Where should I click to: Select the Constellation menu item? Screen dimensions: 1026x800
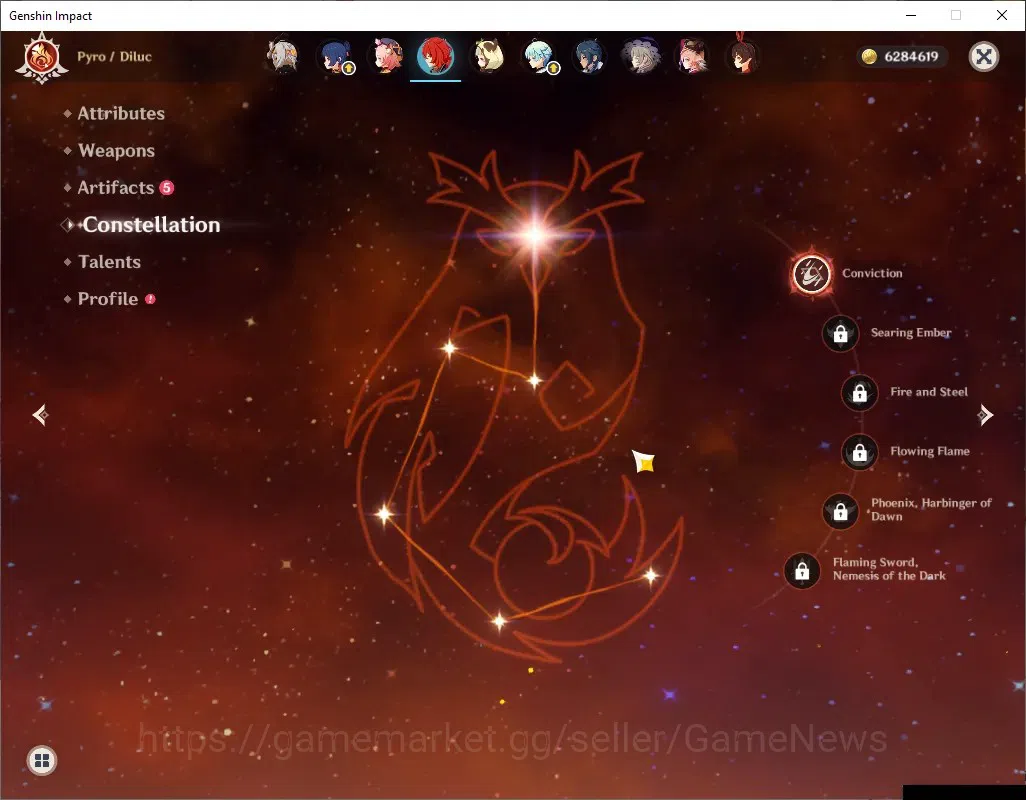151,225
